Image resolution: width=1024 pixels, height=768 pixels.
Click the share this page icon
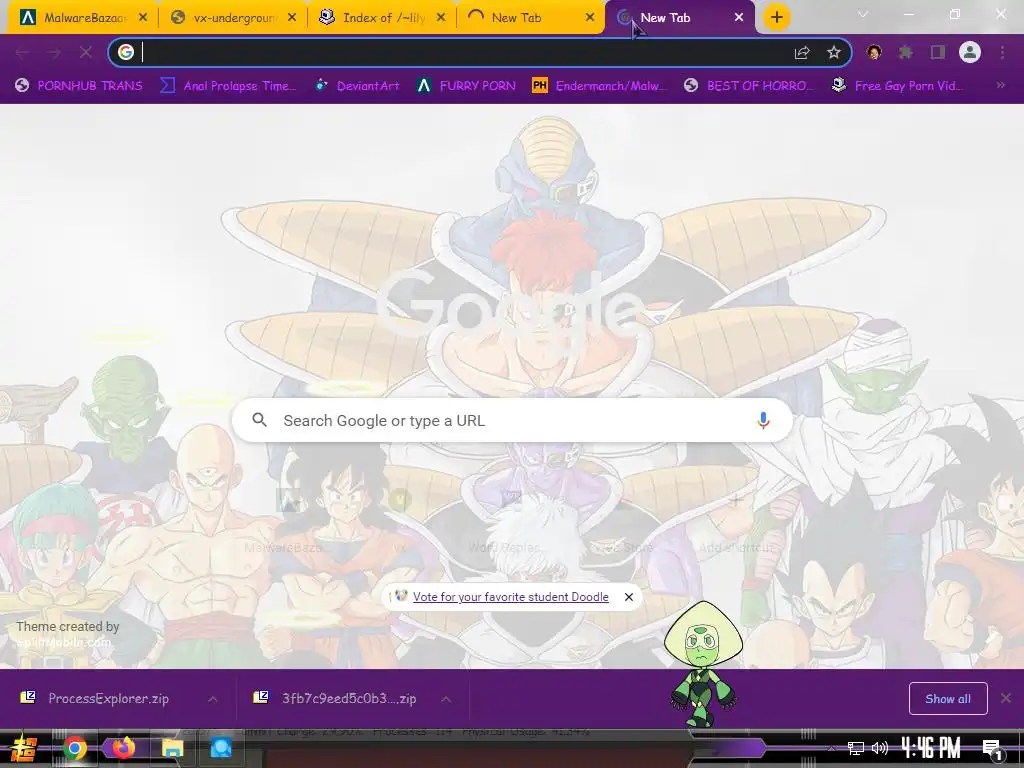point(802,53)
